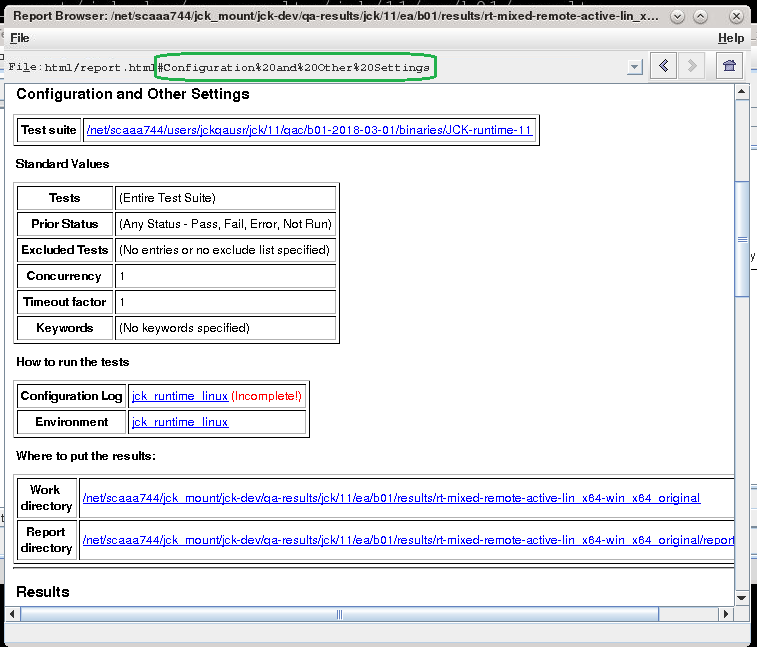This screenshot has height=647, width=757.
Task: Click the Forward navigation arrow button
Action: [x=691, y=66]
